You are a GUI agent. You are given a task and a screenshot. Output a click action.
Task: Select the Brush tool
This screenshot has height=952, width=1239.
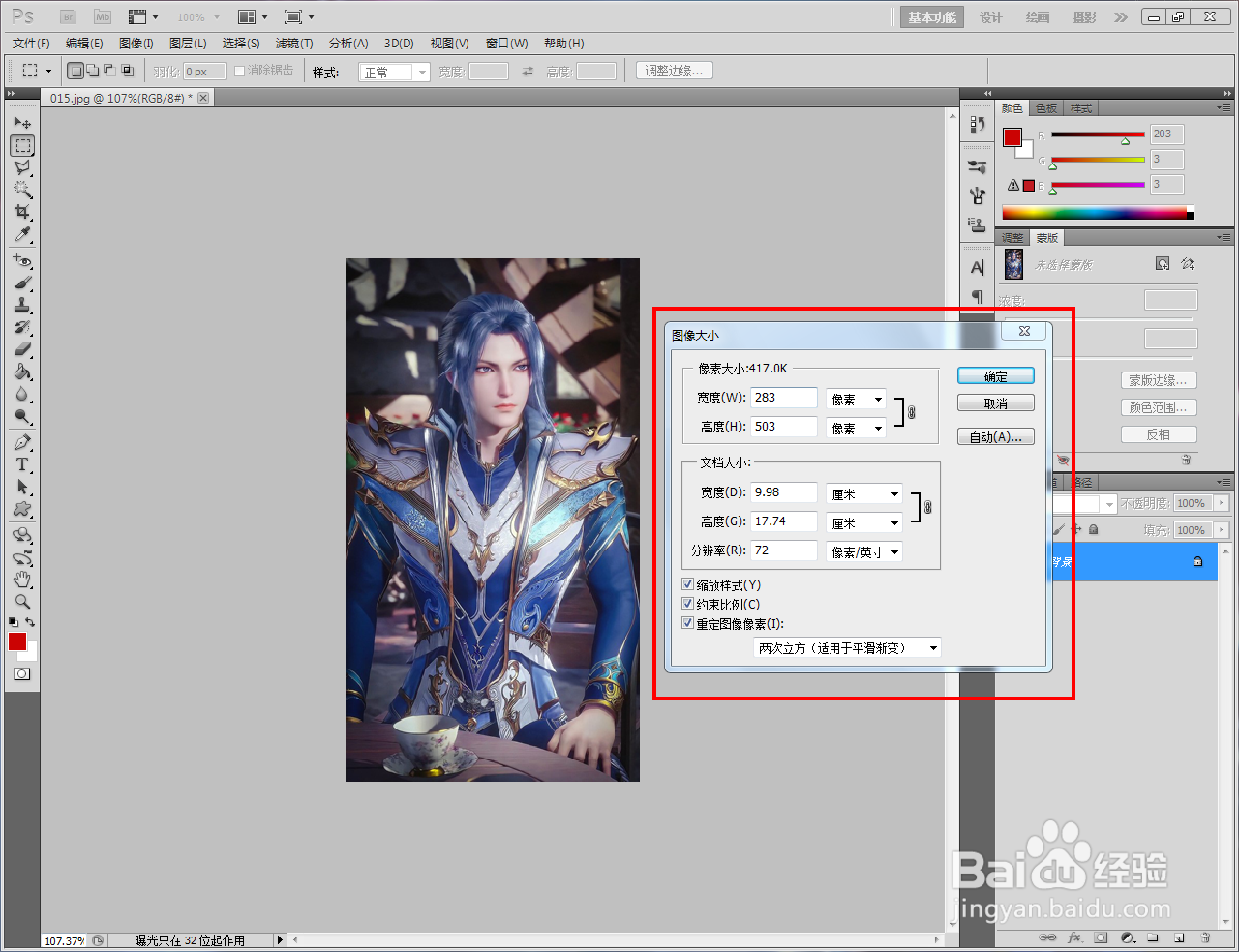point(22,283)
